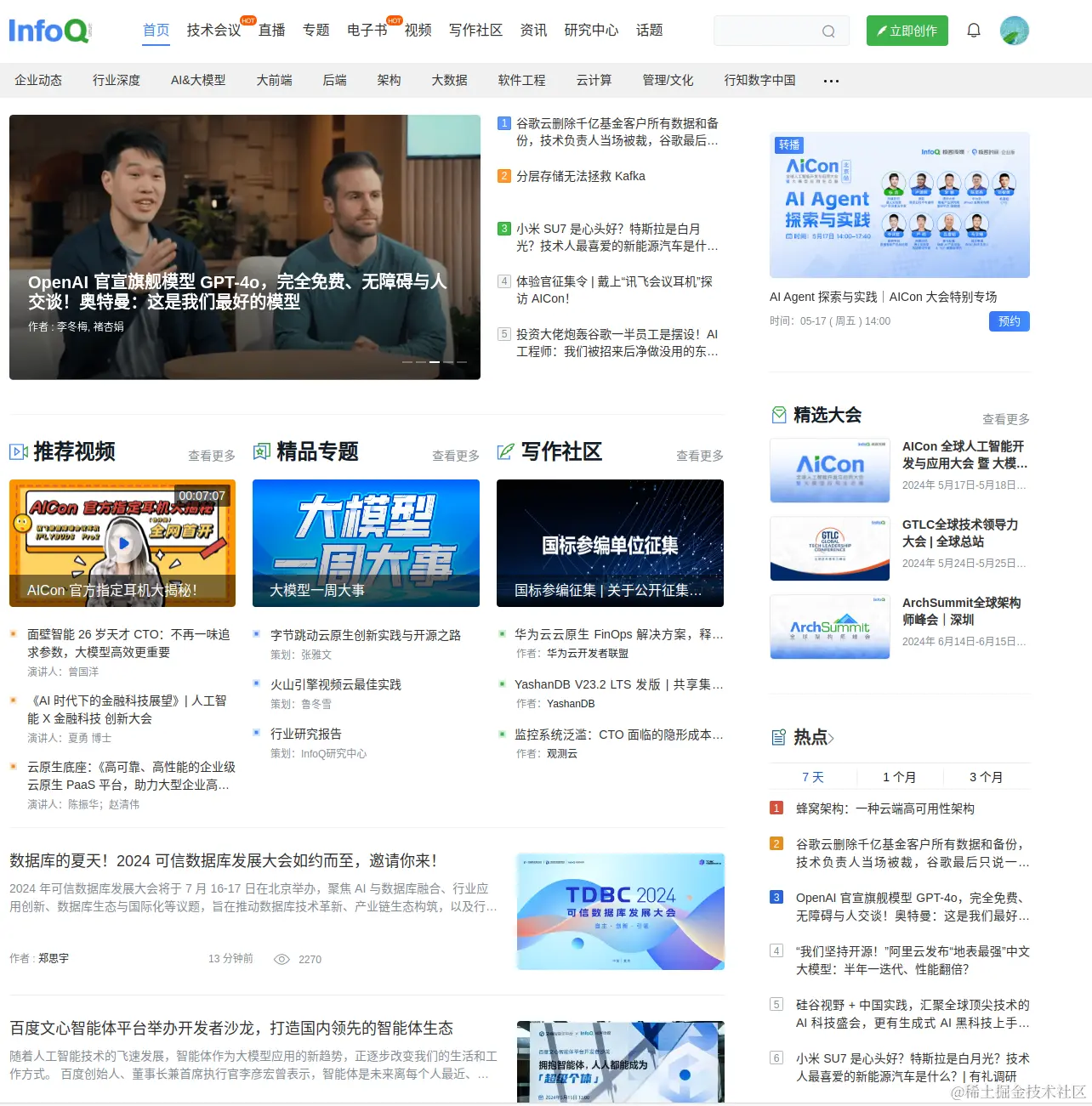
Task: Select the active carousel indicator dash
Action: click(435, 362)
